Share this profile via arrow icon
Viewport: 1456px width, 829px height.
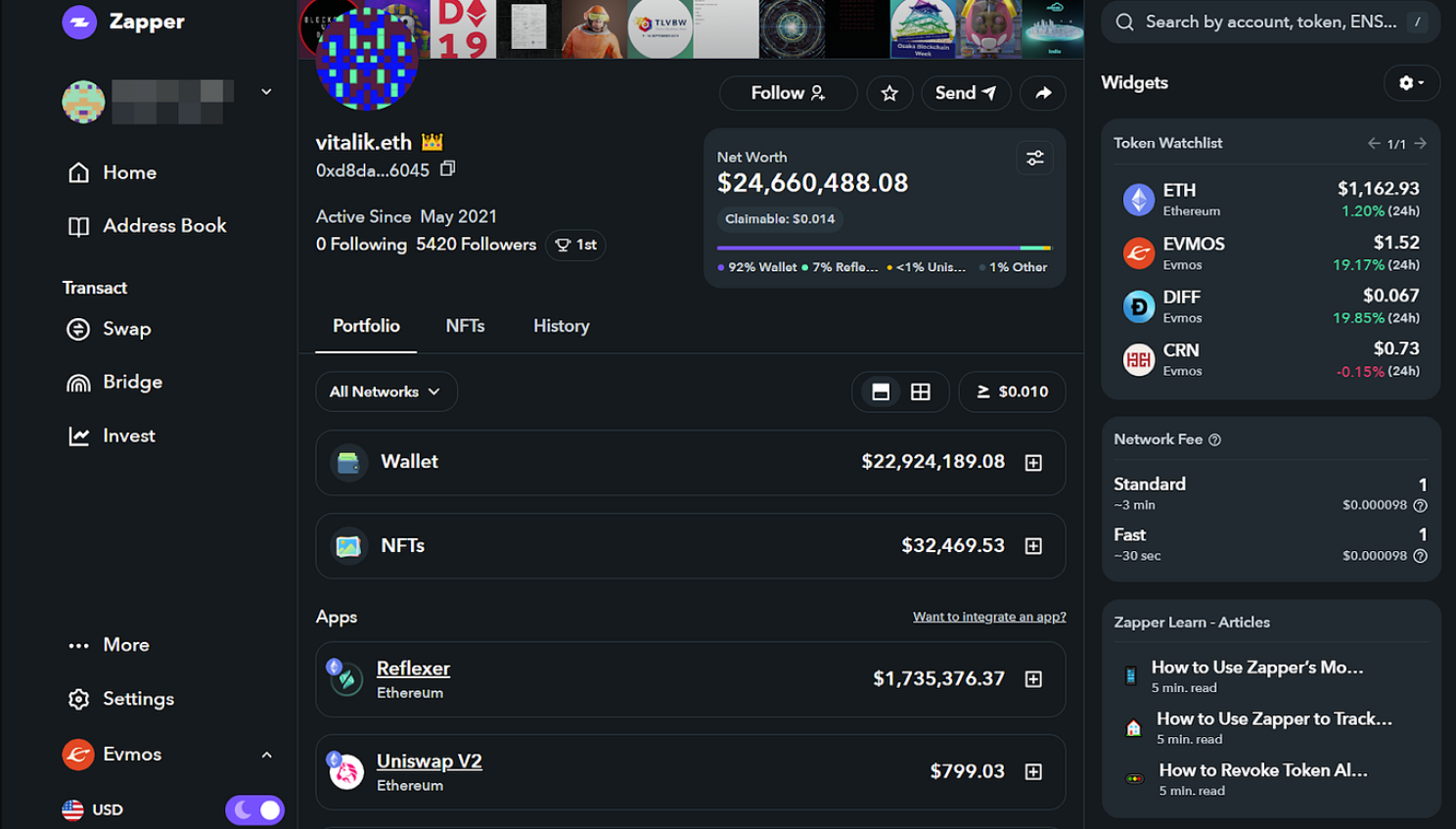[x=1043, y=93]
